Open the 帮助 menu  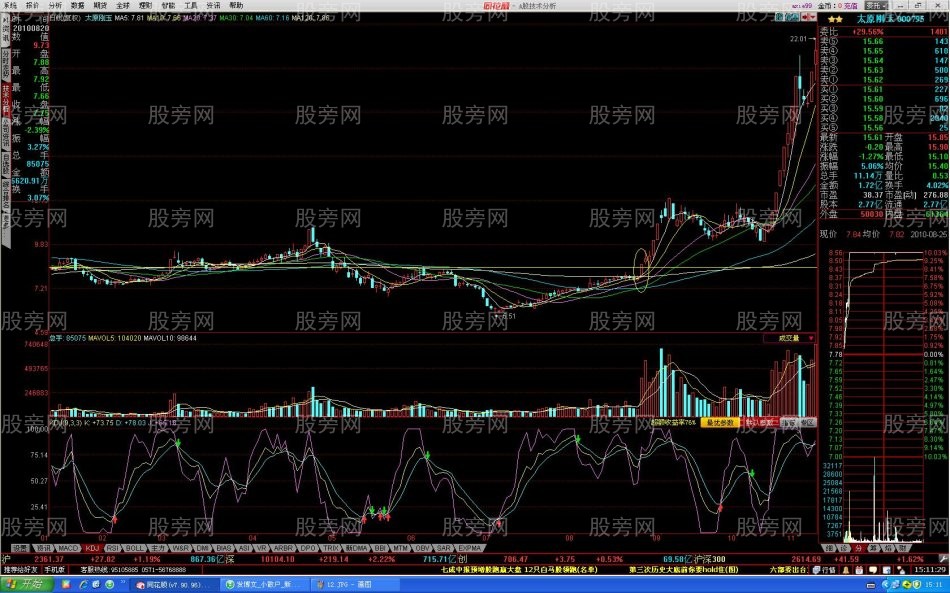[236, 5]
